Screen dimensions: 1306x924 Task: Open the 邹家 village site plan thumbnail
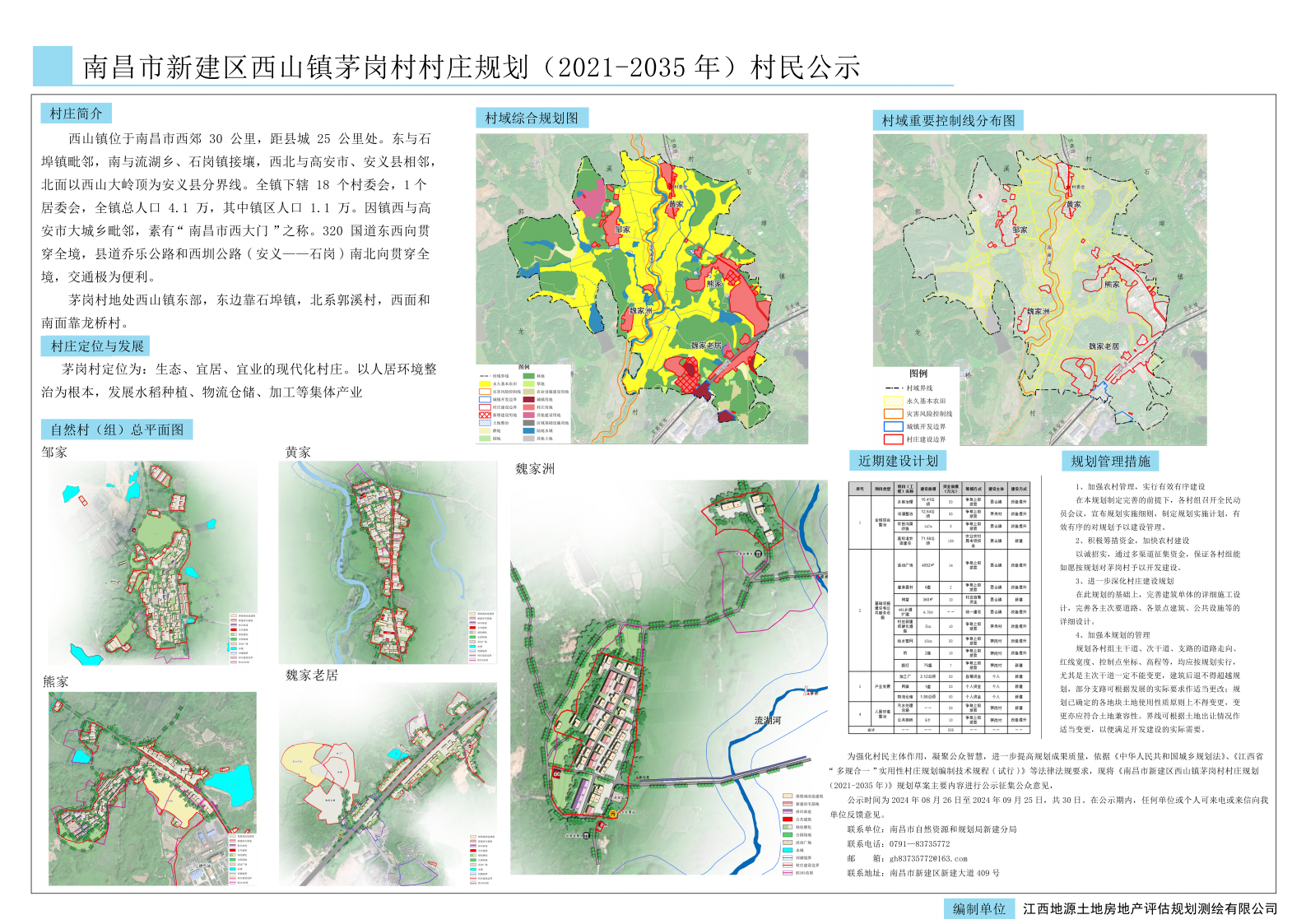tap(152, 564)
